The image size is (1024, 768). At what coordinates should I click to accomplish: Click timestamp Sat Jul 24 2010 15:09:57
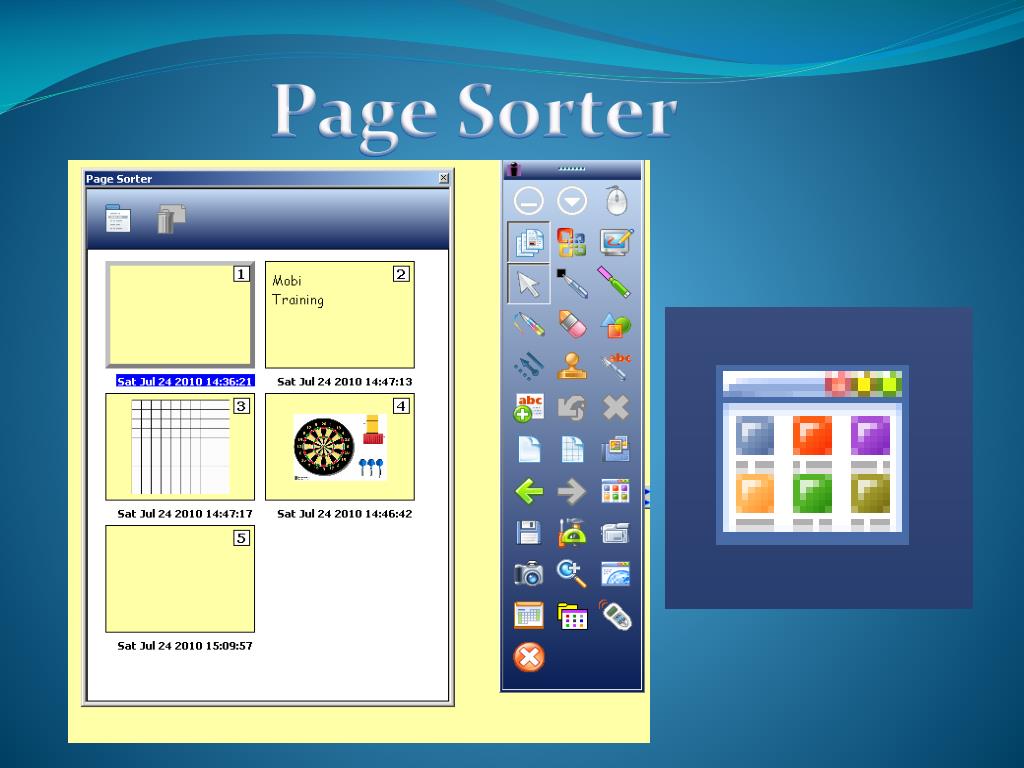pos(185,645)
